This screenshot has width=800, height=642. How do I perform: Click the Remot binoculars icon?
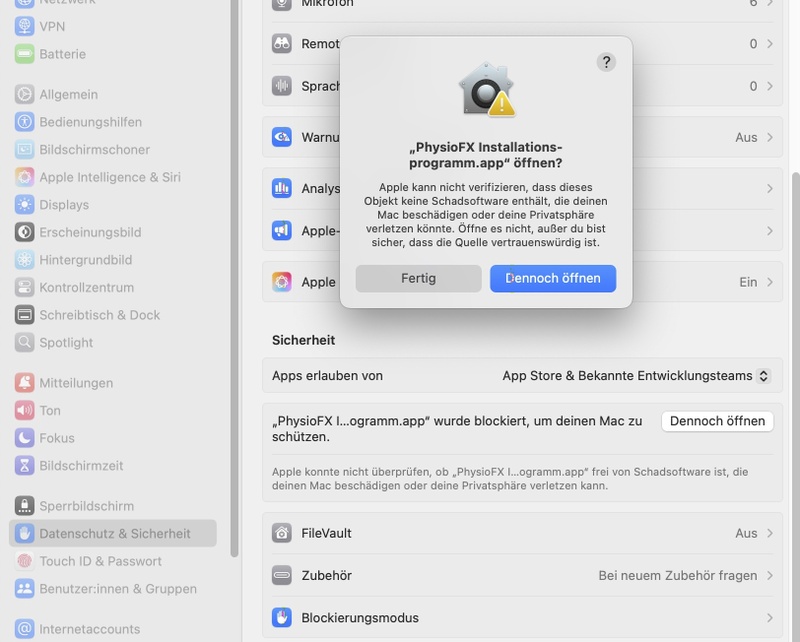[282, 44]
